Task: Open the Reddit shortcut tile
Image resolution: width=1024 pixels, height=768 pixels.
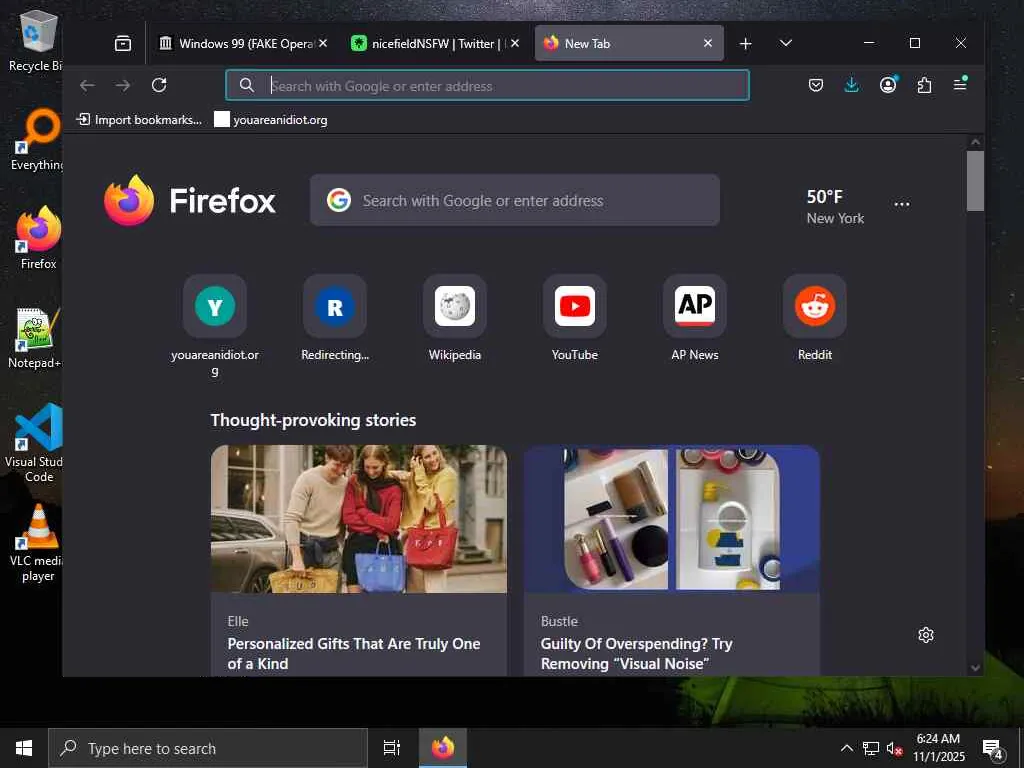Action: [815, 318]
